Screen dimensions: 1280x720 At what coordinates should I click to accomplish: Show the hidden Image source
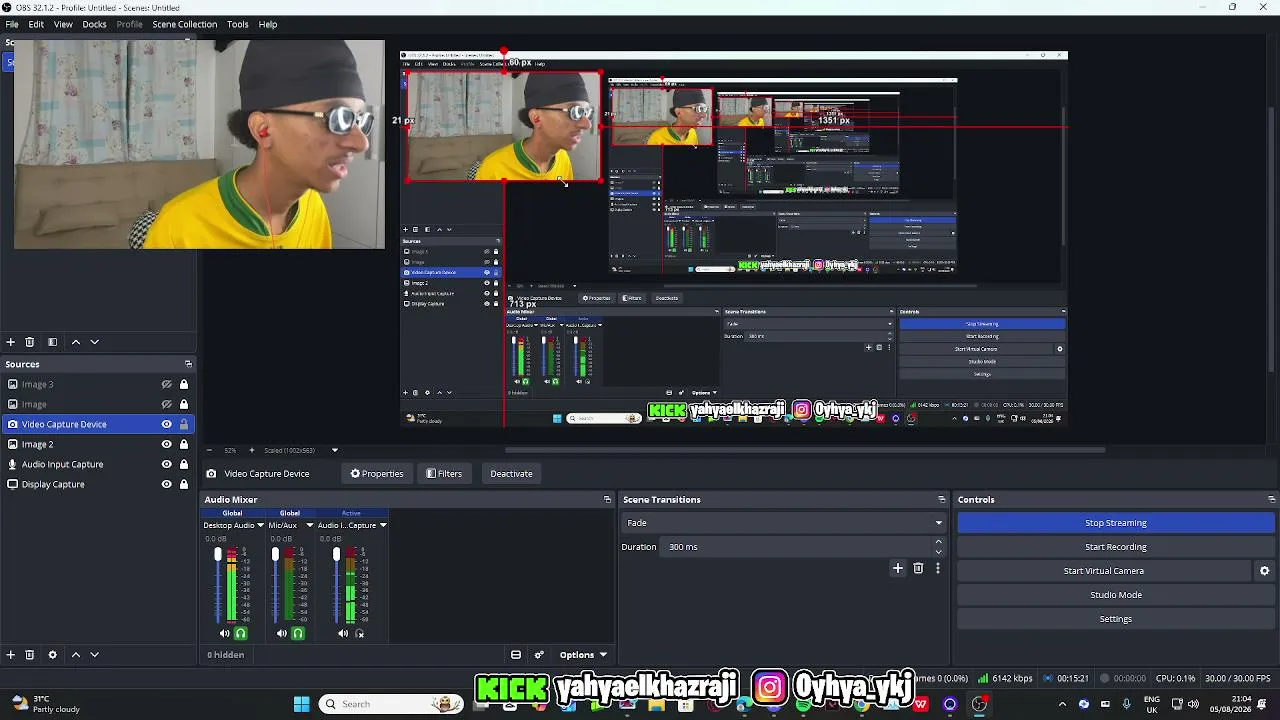[167, 404]
